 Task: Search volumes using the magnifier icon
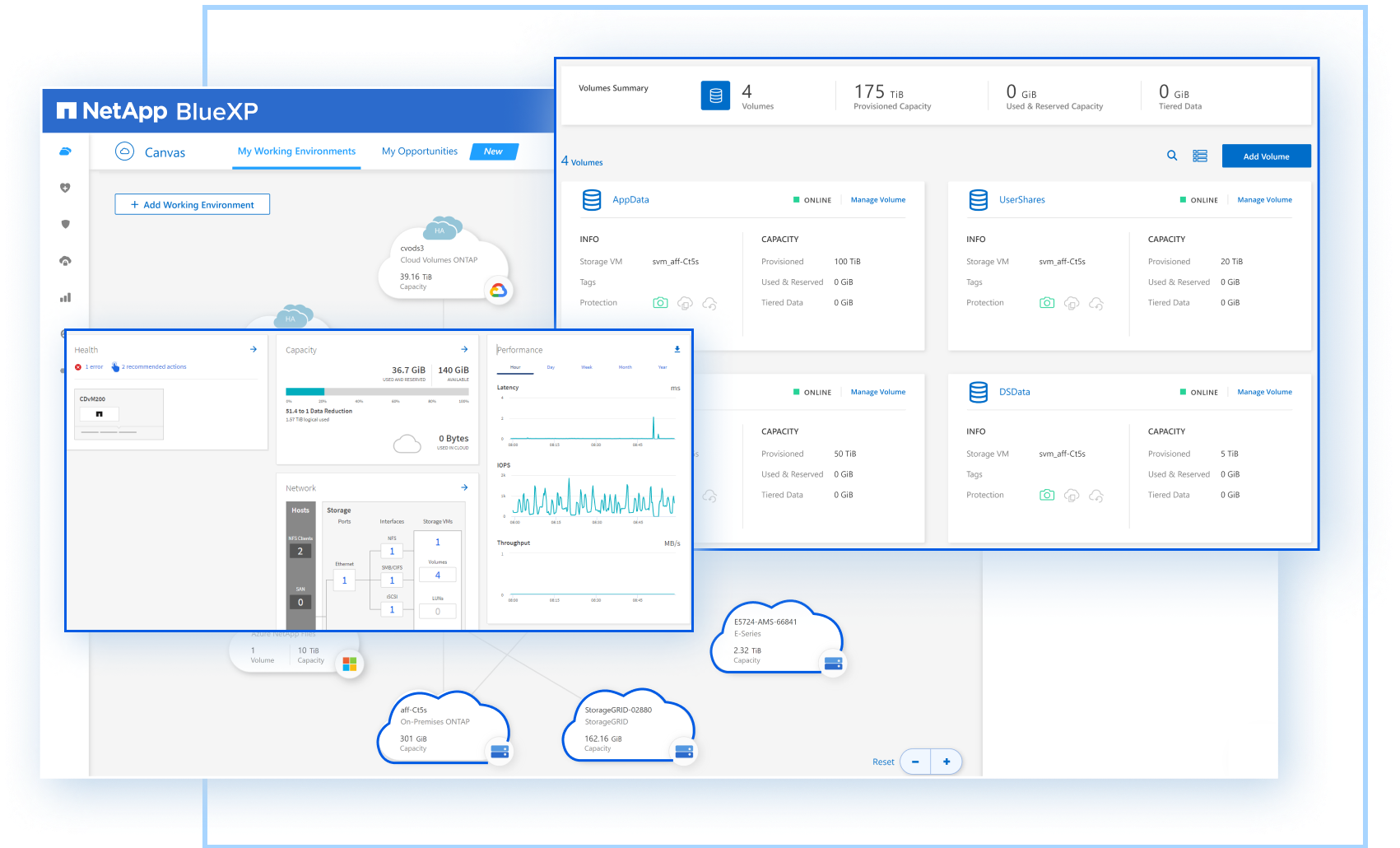(x=1172, y=156)
